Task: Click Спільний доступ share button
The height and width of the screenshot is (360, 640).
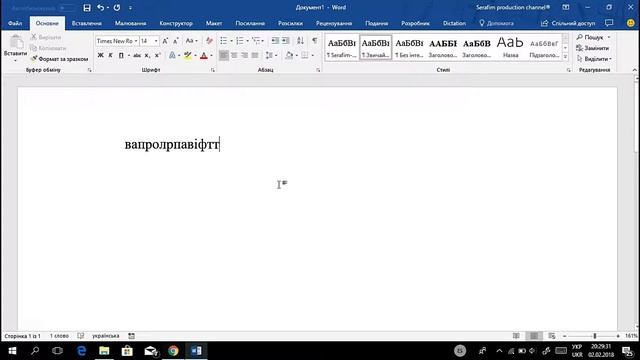Action: pos(568,23)
